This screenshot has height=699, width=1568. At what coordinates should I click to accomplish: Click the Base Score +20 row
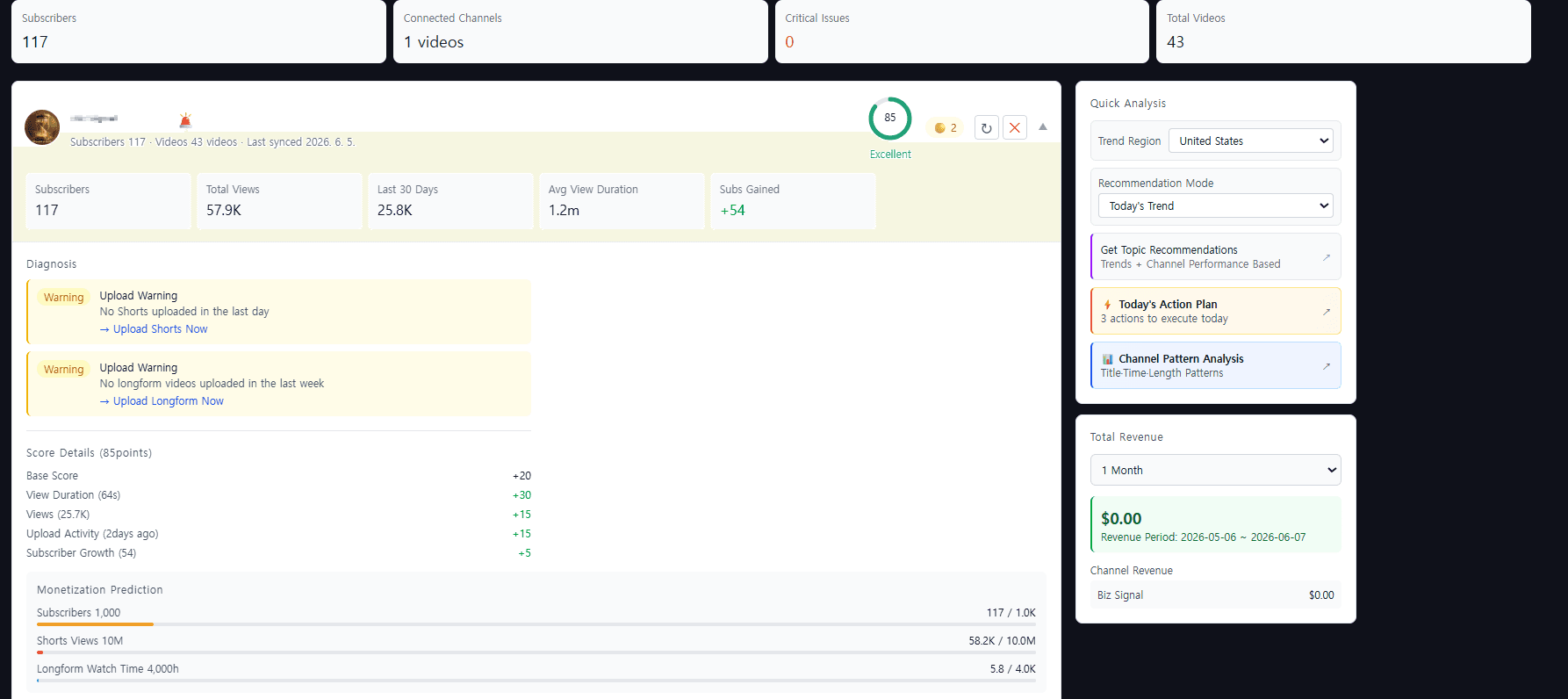[x=278, y=476]
